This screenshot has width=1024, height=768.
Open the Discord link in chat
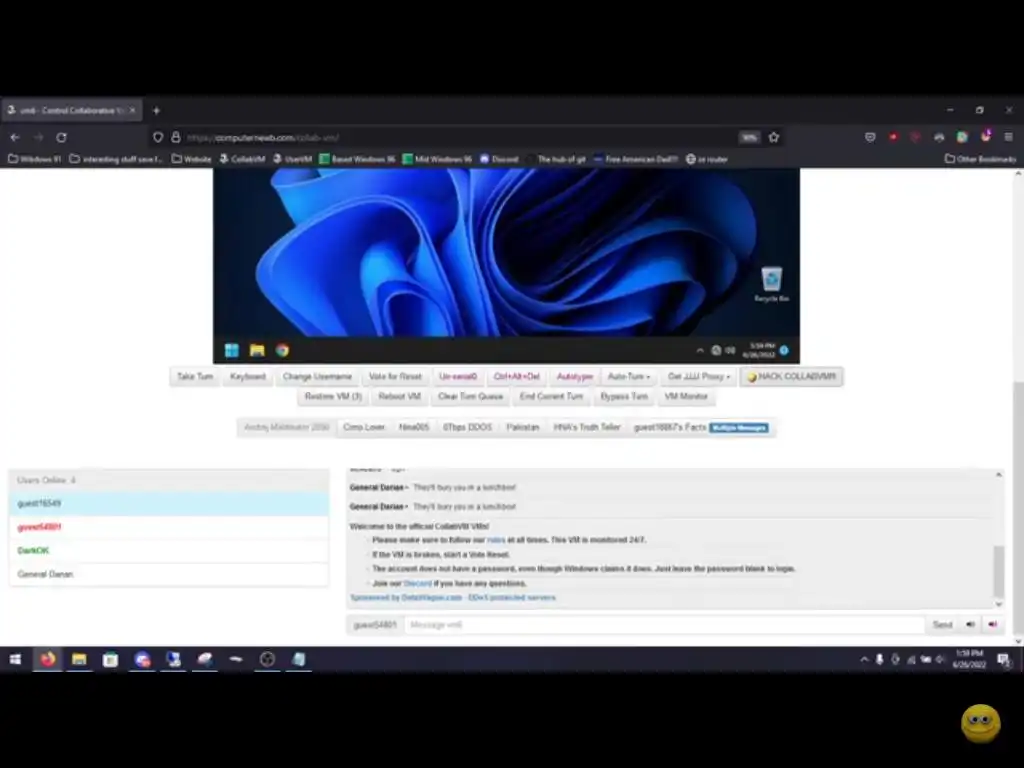coord(417,583)
